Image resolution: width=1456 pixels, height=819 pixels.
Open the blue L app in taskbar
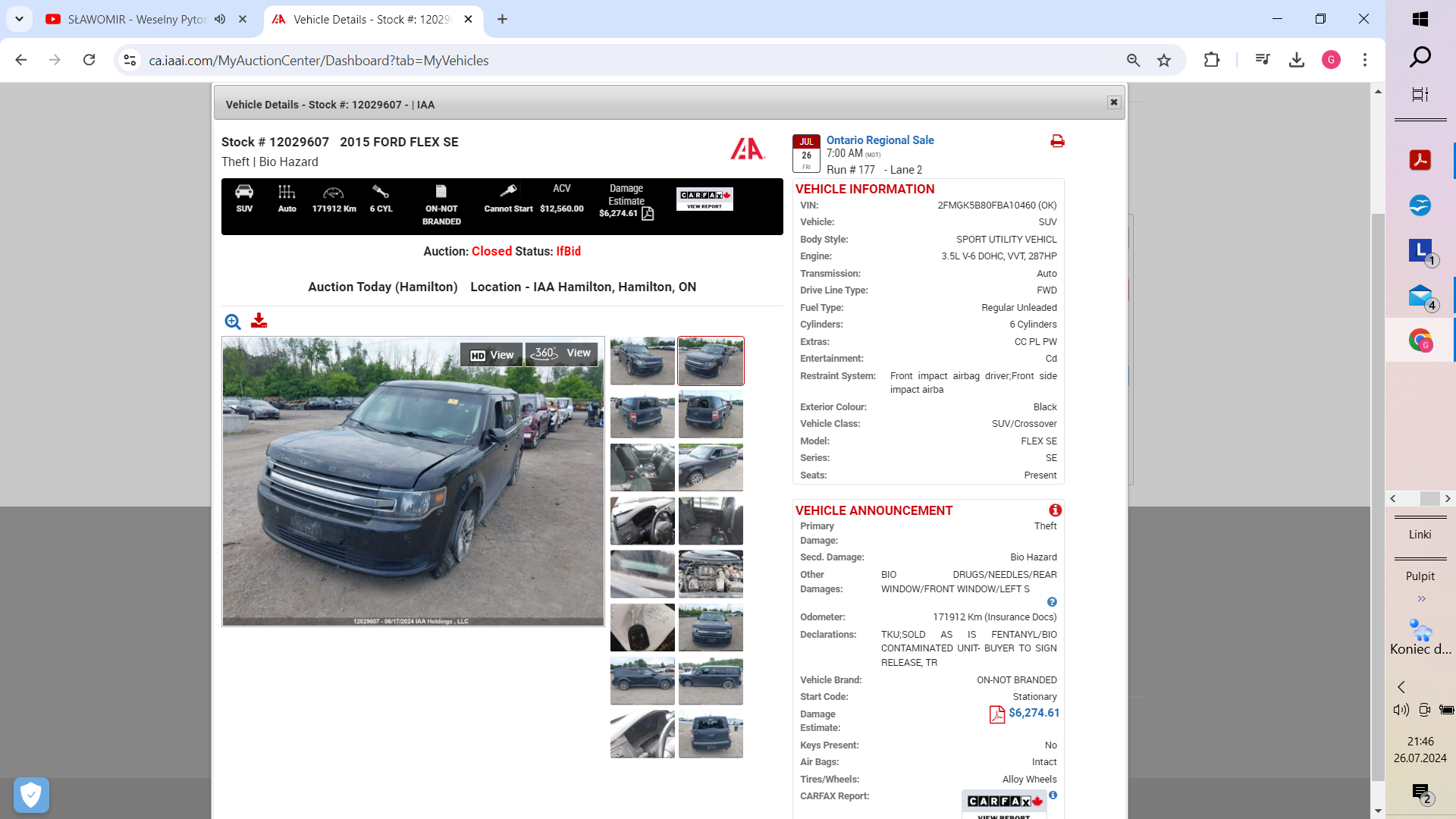1420,251
